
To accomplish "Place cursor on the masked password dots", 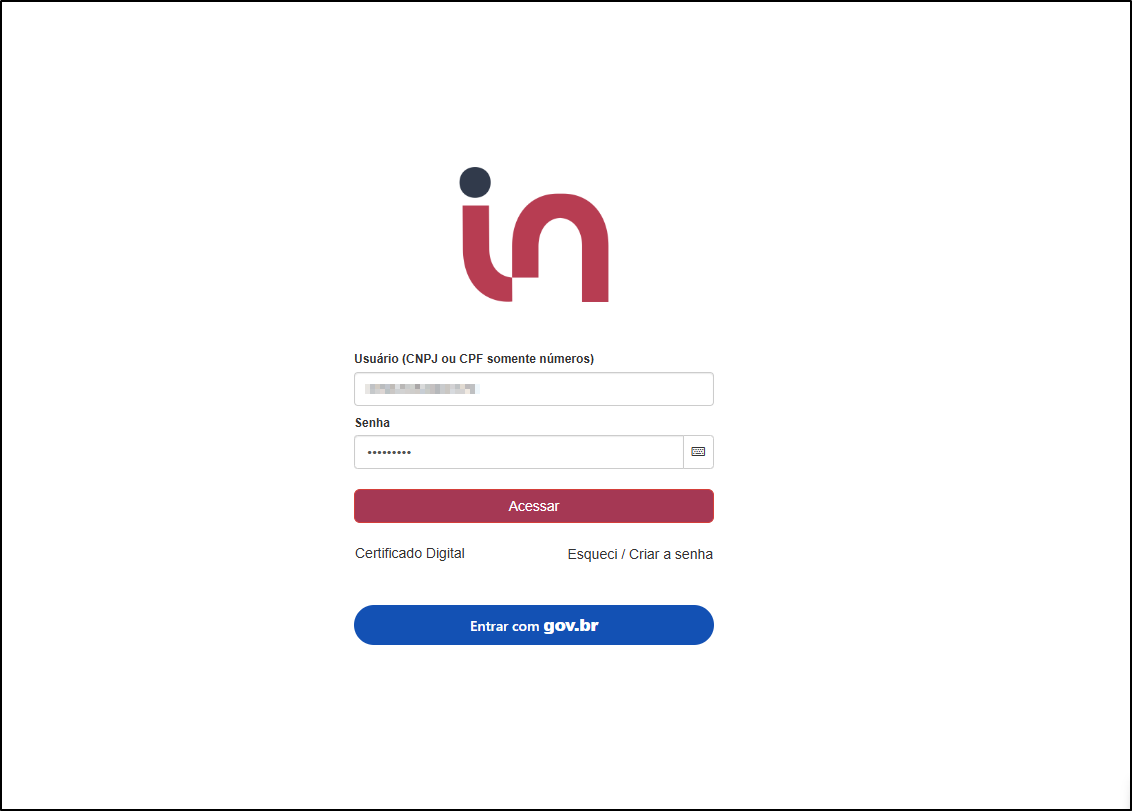I will [x=389, y=453].
